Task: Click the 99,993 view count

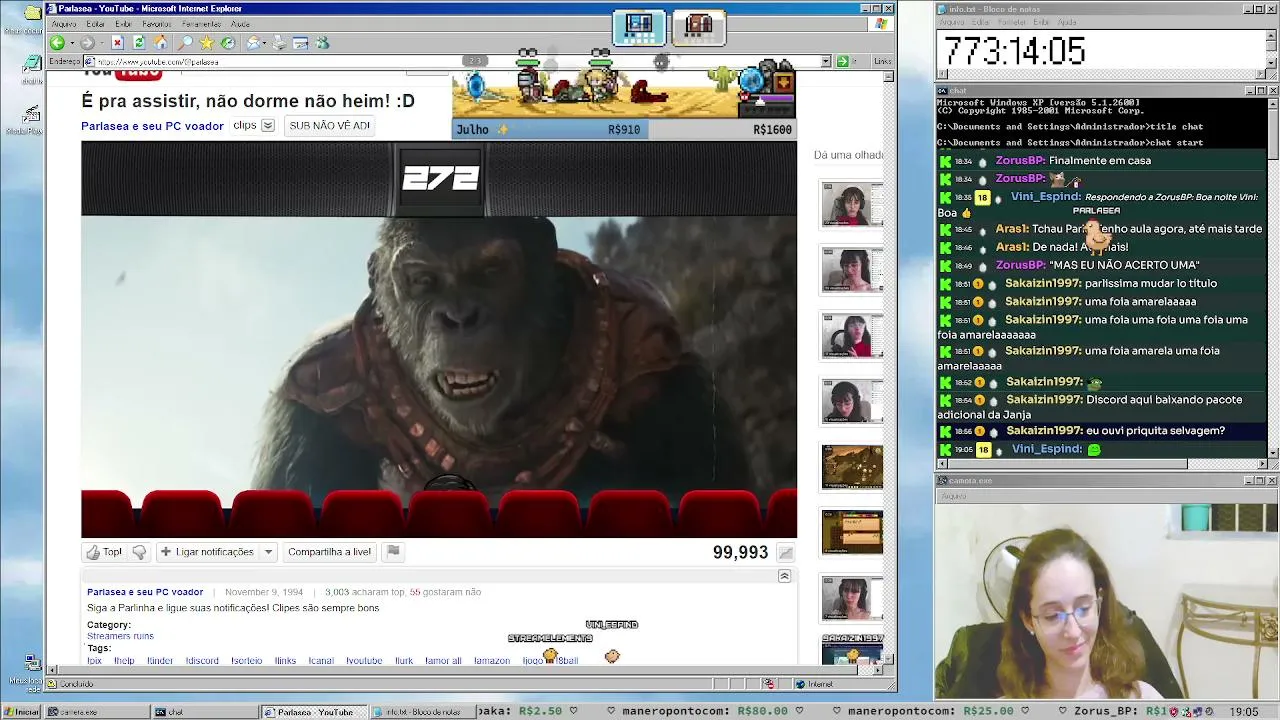Action: point(740,552)
